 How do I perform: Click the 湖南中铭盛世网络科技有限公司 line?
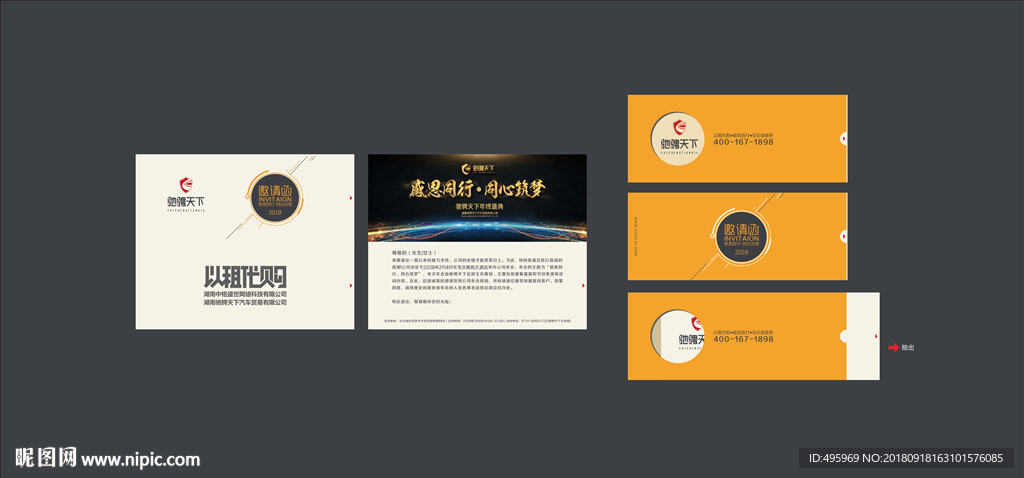click(245, 295)
